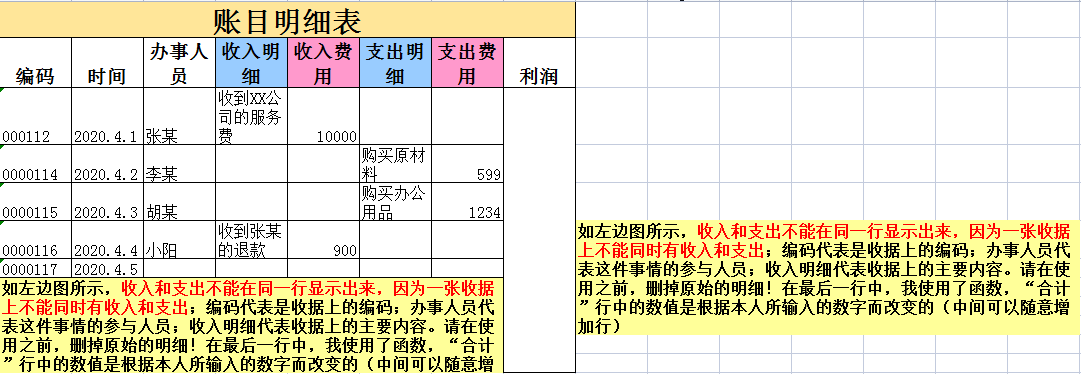The width and height of the screenshot is (1081, 374).
Task: Select cell 购买原材料
Action: coord(396,164)
